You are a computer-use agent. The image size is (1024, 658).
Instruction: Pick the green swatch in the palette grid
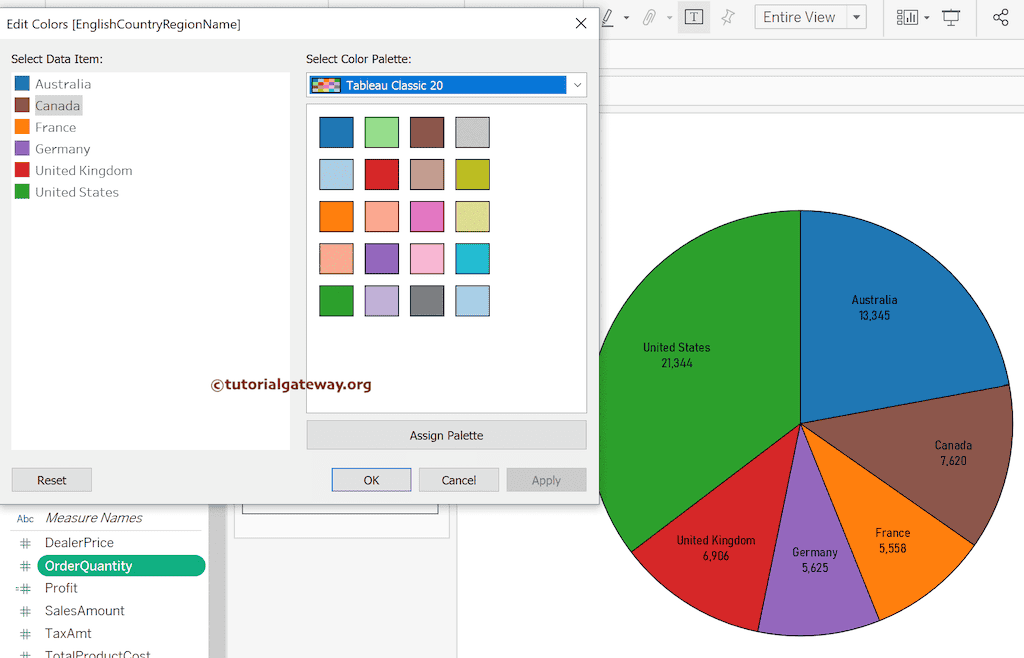tap(336, 301)
